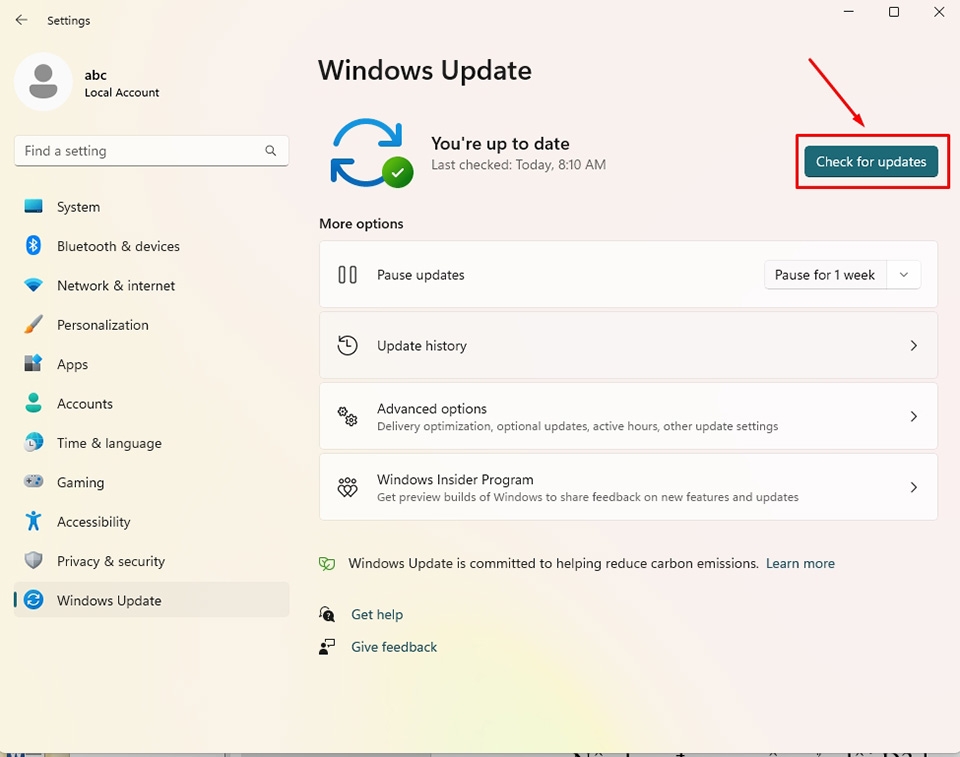
Task: Click Check for updates button
Action: click(x=871, y=162)
